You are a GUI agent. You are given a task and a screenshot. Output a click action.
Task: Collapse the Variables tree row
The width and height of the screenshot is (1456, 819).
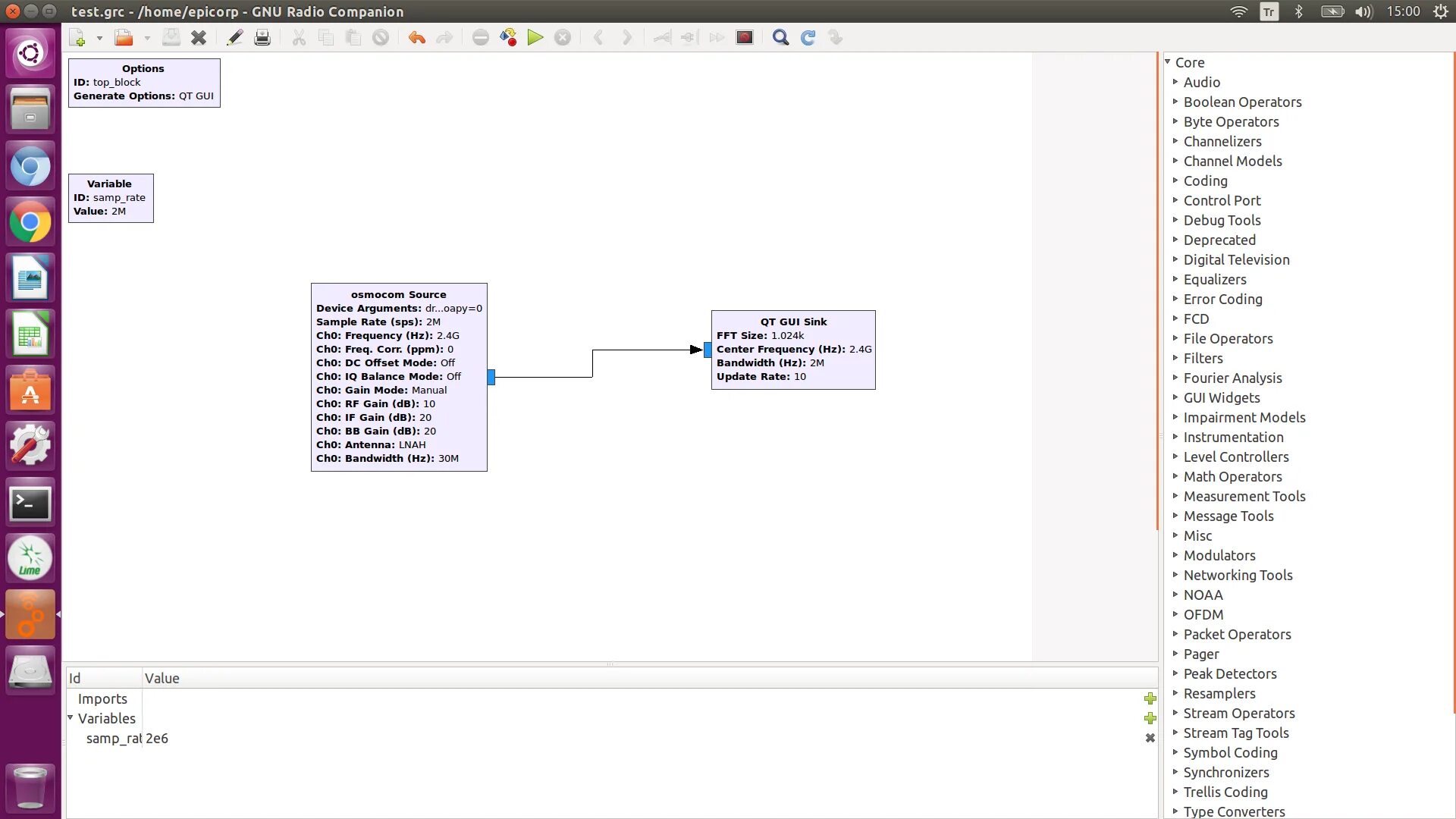click(71, 717)
